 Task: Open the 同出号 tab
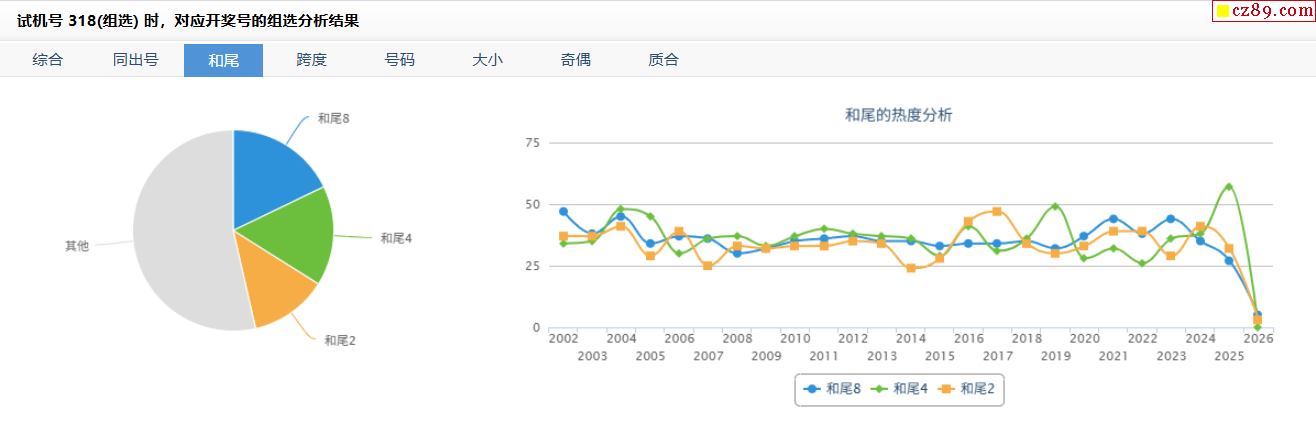(x=135, y=60)
